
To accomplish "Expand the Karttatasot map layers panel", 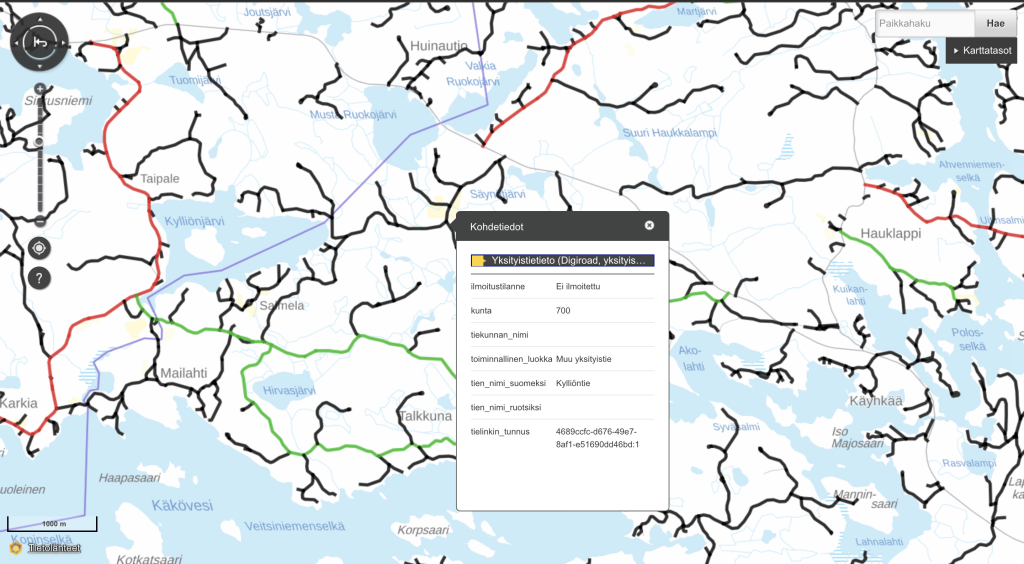I will pos(981,50).
